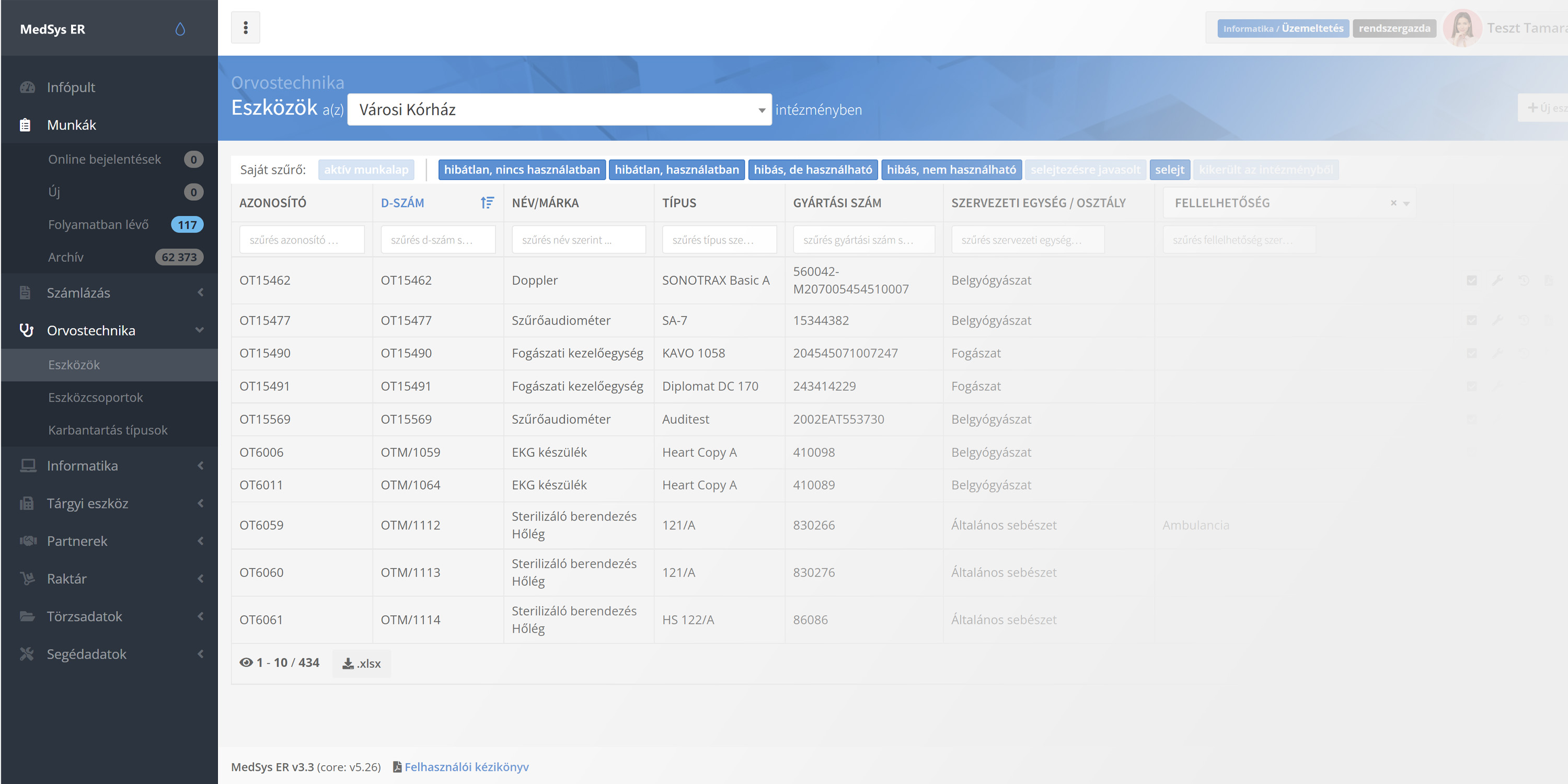Image resolution: width=1568 pixels, height=784 pixels.
Task: Click the wrench icon in the OT15462 row
Action: [x=1497, y=280]
